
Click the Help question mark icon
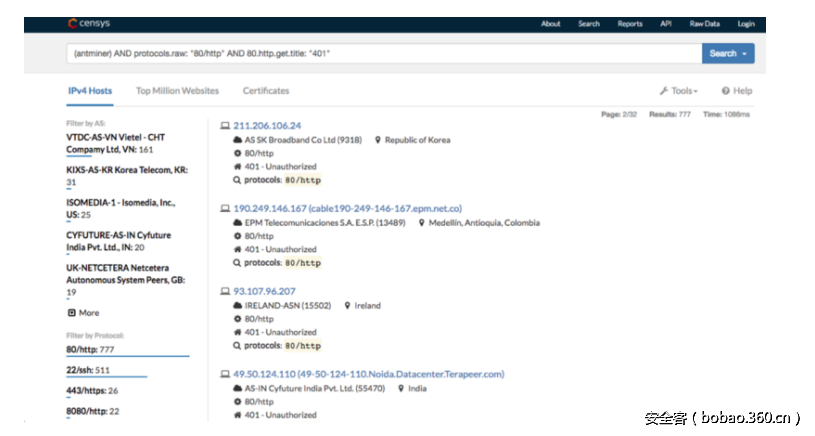click(726, 91)
